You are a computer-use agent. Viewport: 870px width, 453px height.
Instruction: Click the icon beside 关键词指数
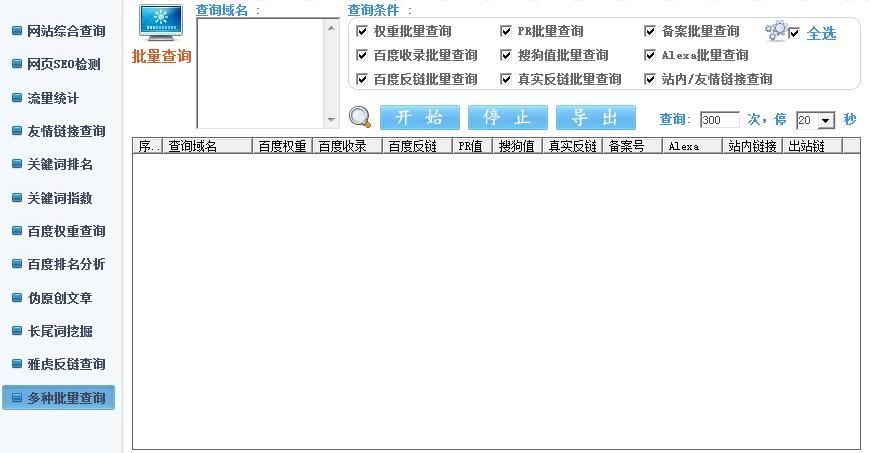(x=16, y=198)
